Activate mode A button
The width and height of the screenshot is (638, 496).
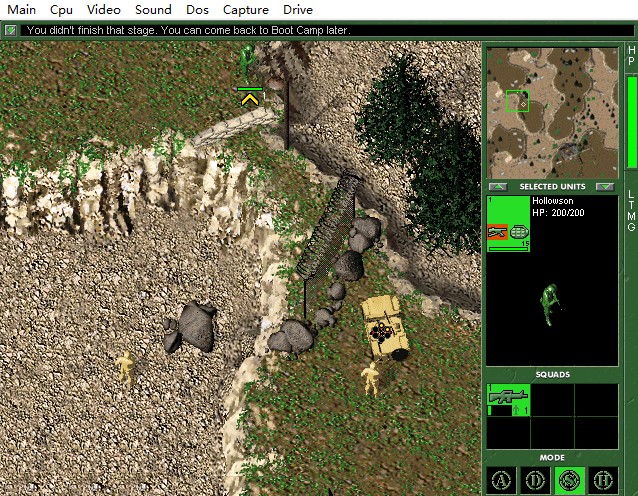click(x=501, y=481)
